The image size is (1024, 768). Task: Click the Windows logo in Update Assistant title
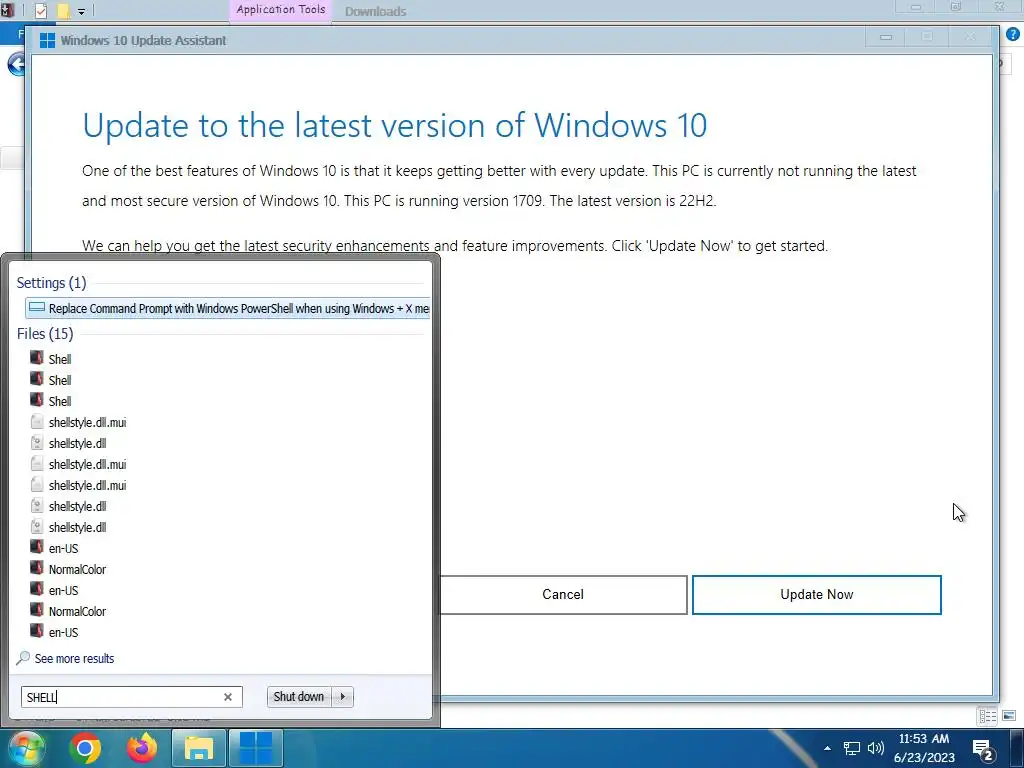point(47,40)
